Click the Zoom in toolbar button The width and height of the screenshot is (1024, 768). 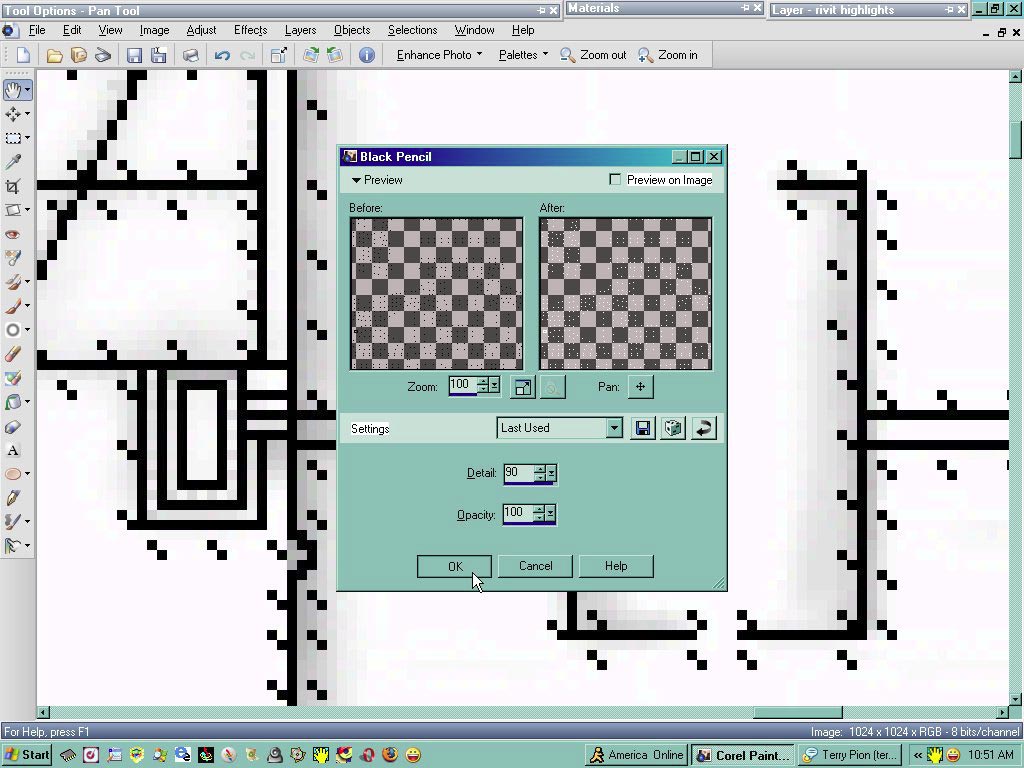click(668, 56)
